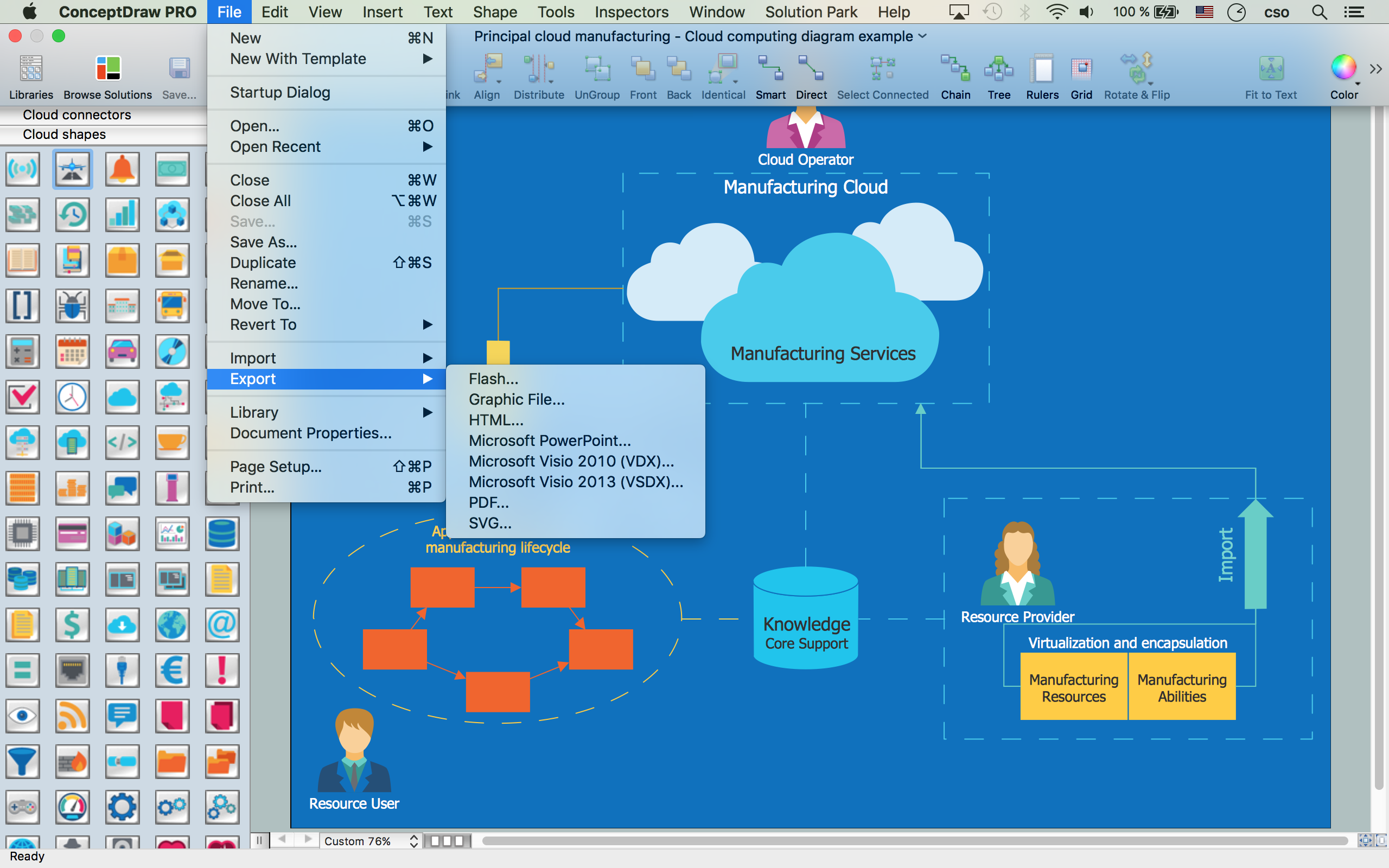
Task: Open the Solution Park menu
Action: point(811,11)
